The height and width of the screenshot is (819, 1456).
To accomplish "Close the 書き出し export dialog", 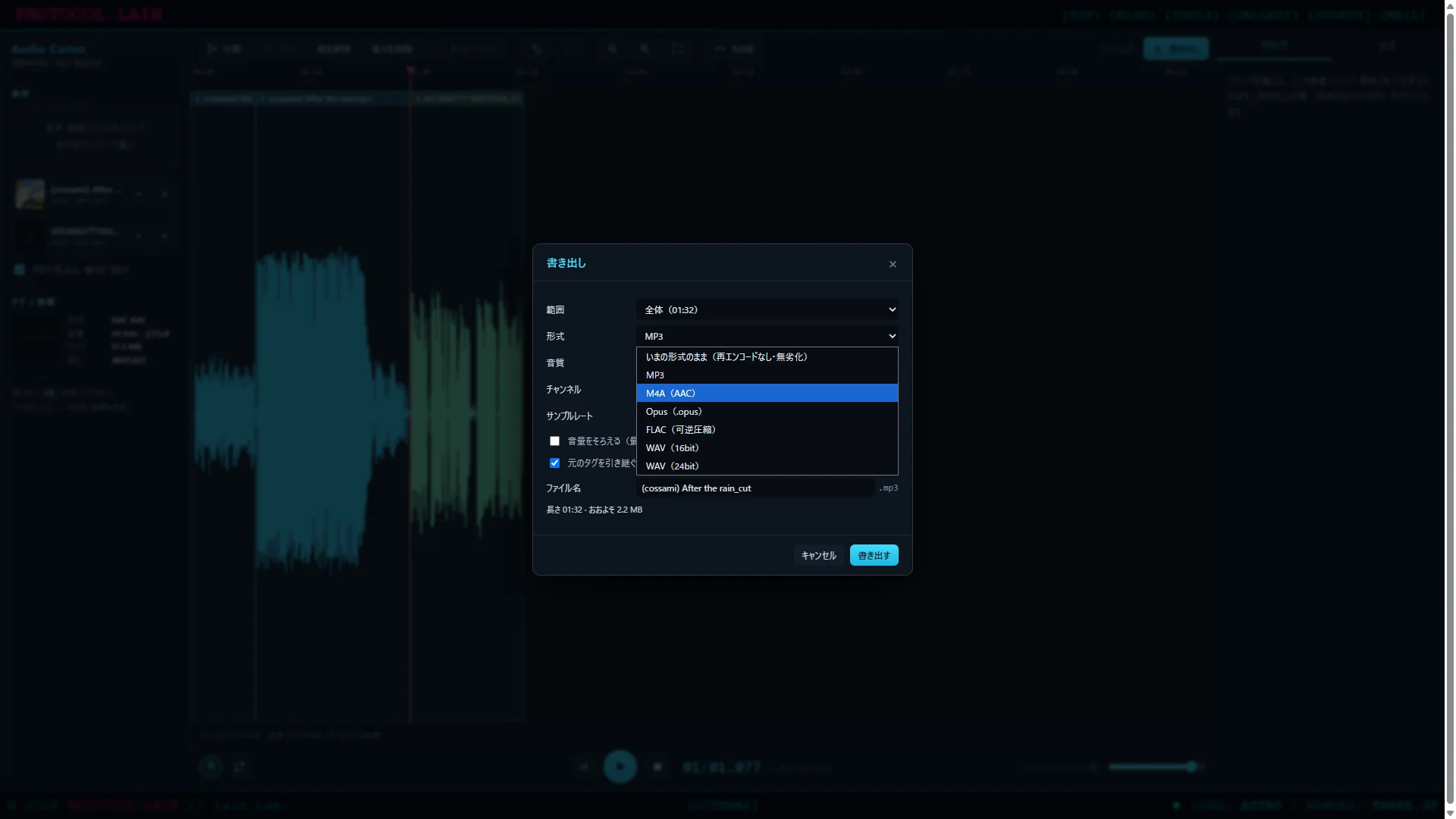I will (x=893, y=264).
